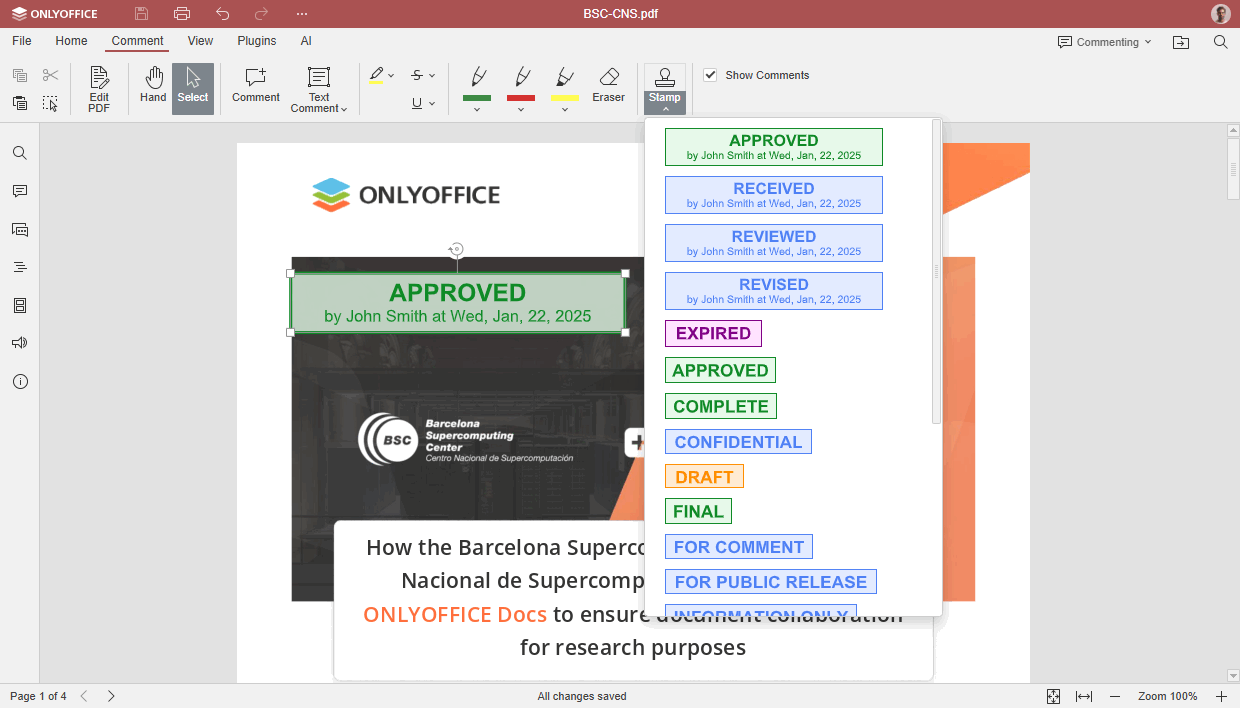
Task: Open the Plugins tab
Action: click(x=257, y=41)
